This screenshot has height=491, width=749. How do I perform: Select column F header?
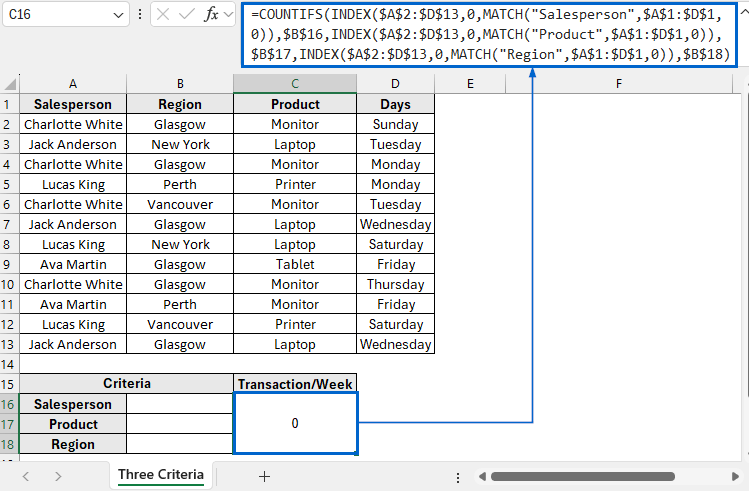coord(619,84)
